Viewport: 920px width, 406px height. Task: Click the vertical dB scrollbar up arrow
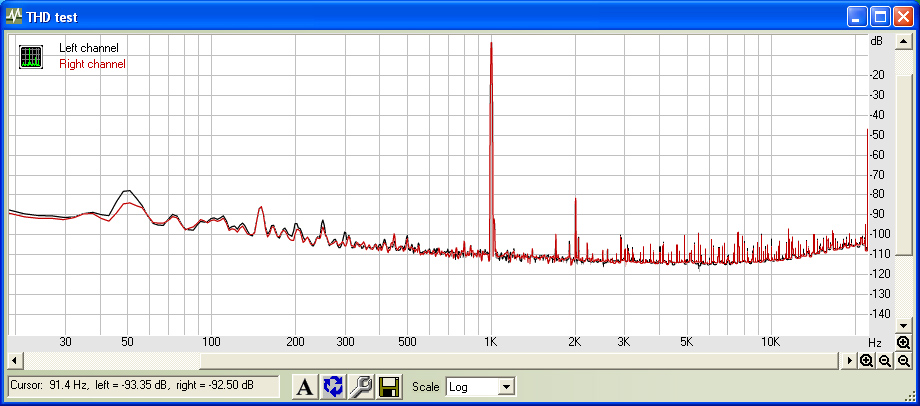click(x=903, y=41)
